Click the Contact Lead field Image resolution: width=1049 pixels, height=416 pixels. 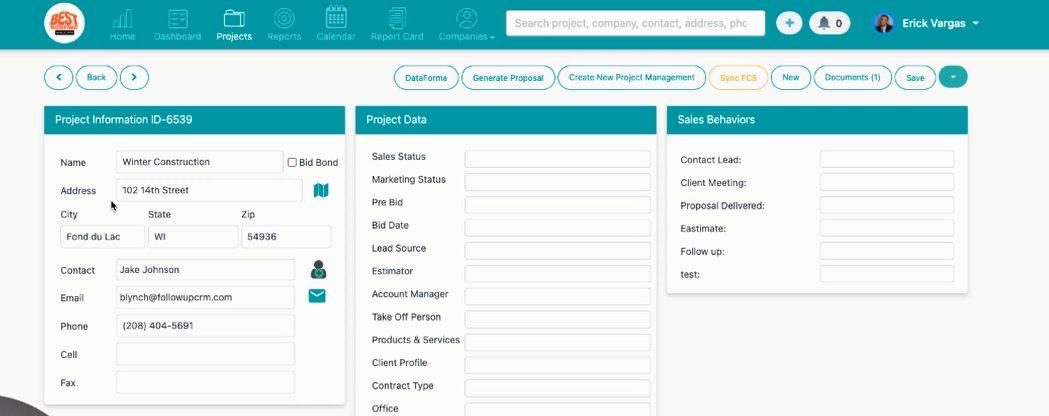[887, 159]
